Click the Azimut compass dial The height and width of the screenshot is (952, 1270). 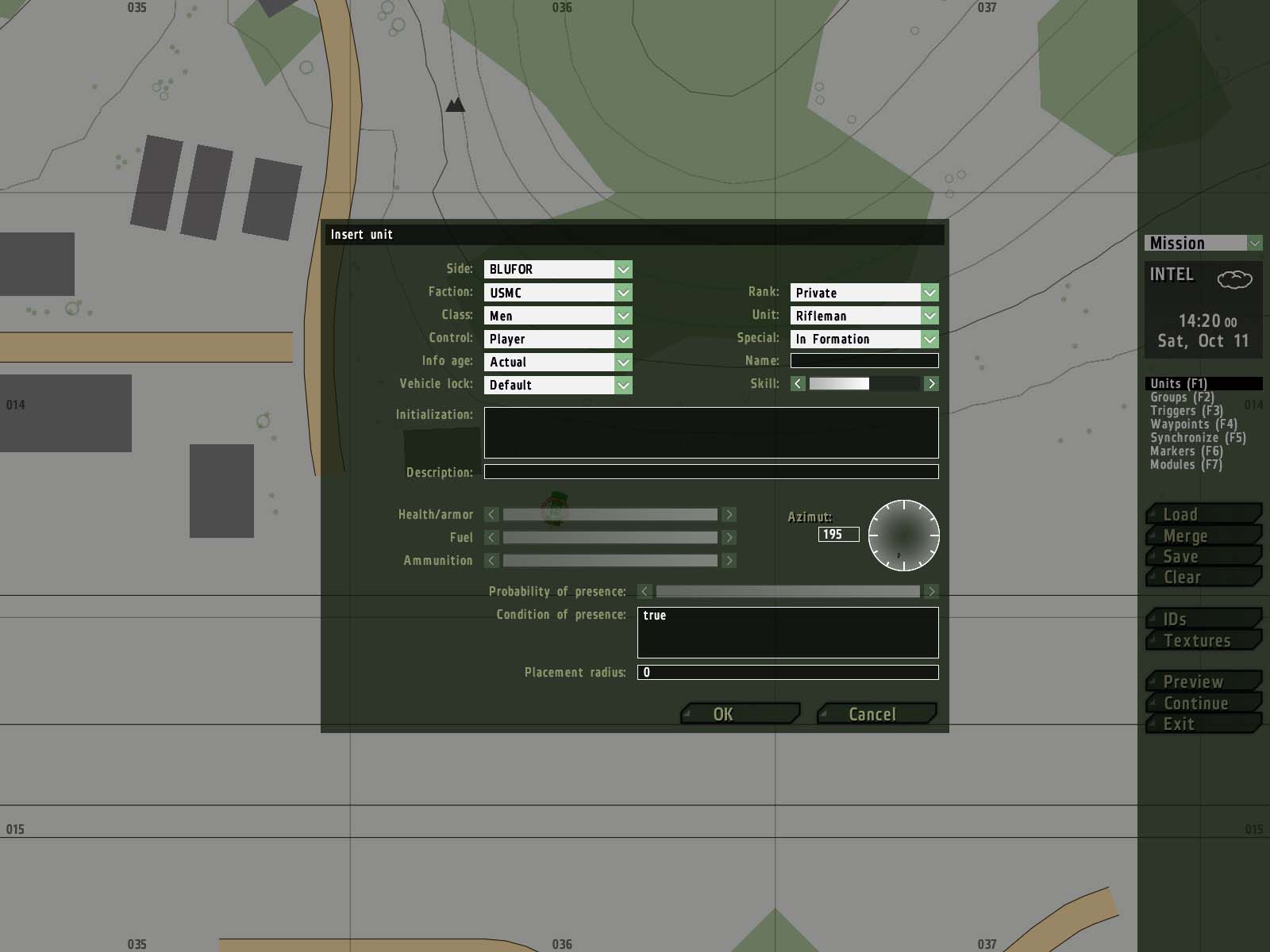coord(903,535)
